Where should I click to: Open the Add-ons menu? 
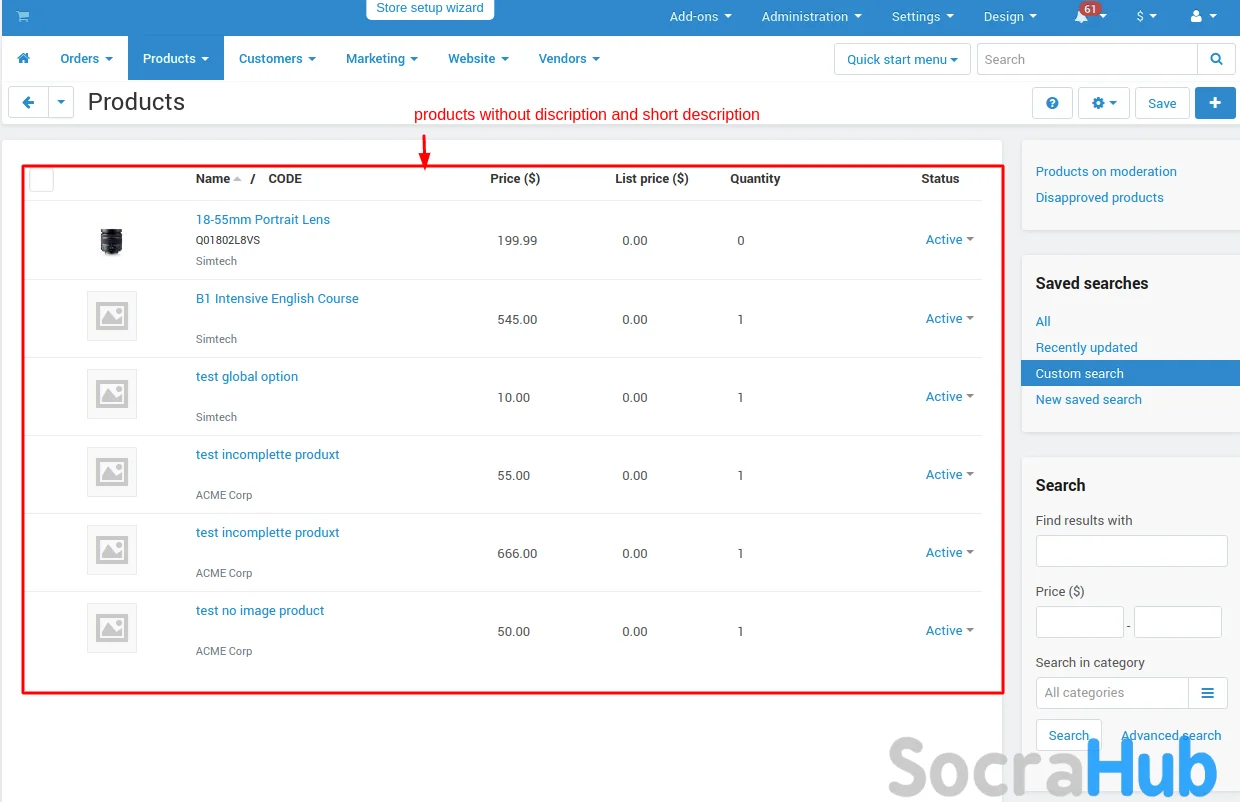tap(700, 17)
